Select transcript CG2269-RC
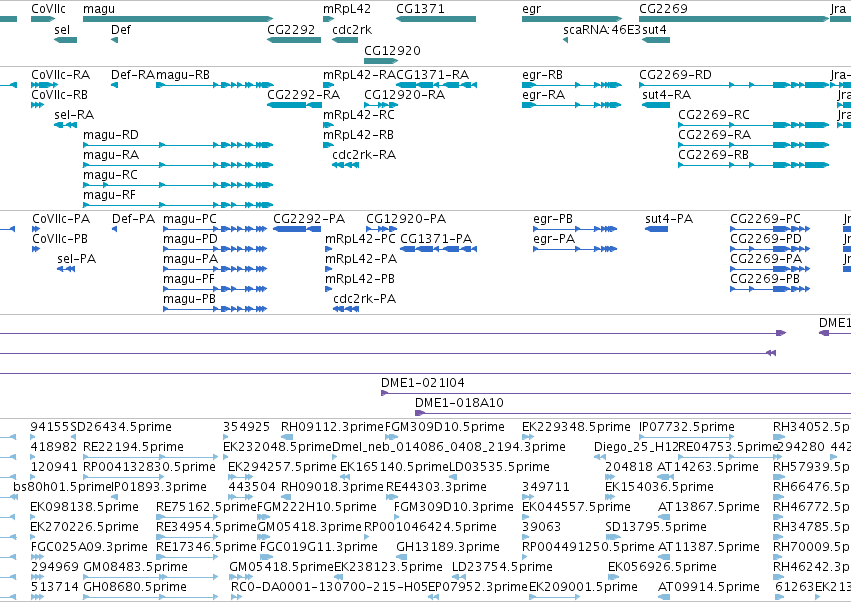This screenshot has height=602, width=851. tap(714, 115)
